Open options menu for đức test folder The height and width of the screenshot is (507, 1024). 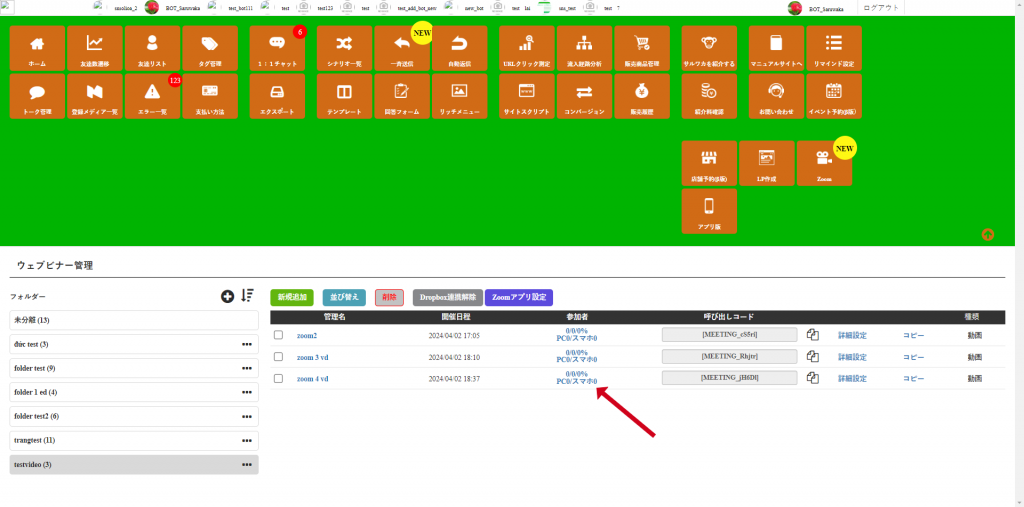click(x=247, y=344)
